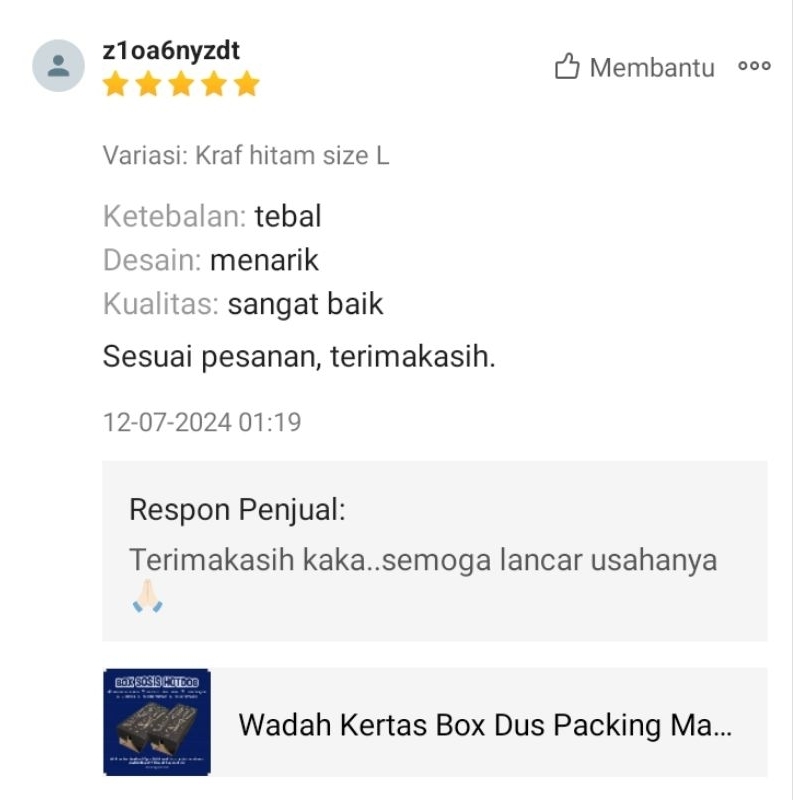Tap the folded-hands emoji in seller reply
Viewport: 800px width, 800px height.
147,596
